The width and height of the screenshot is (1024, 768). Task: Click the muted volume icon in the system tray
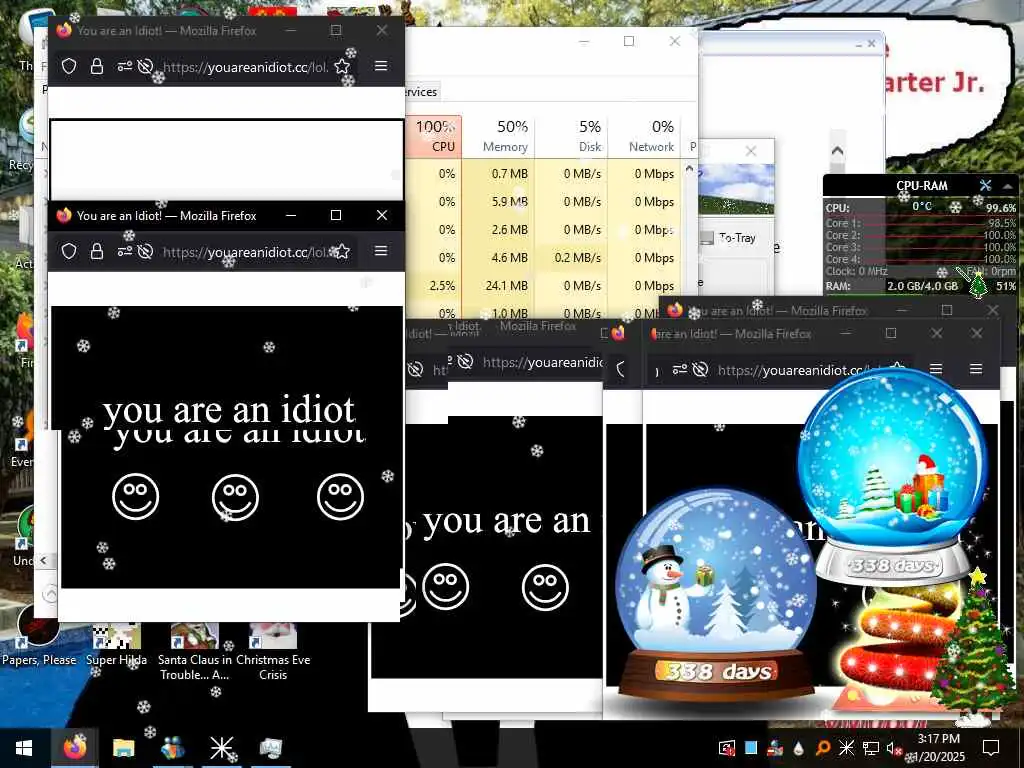(893, 748)
